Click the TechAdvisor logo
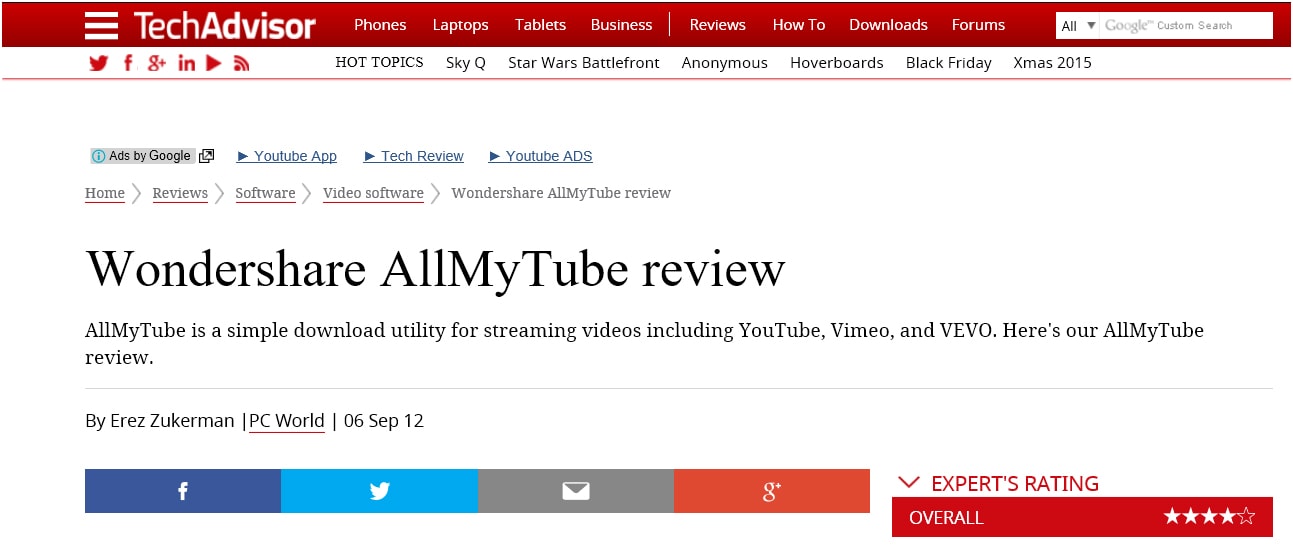This screenshot has width=1293, height=548. point(225,25)
